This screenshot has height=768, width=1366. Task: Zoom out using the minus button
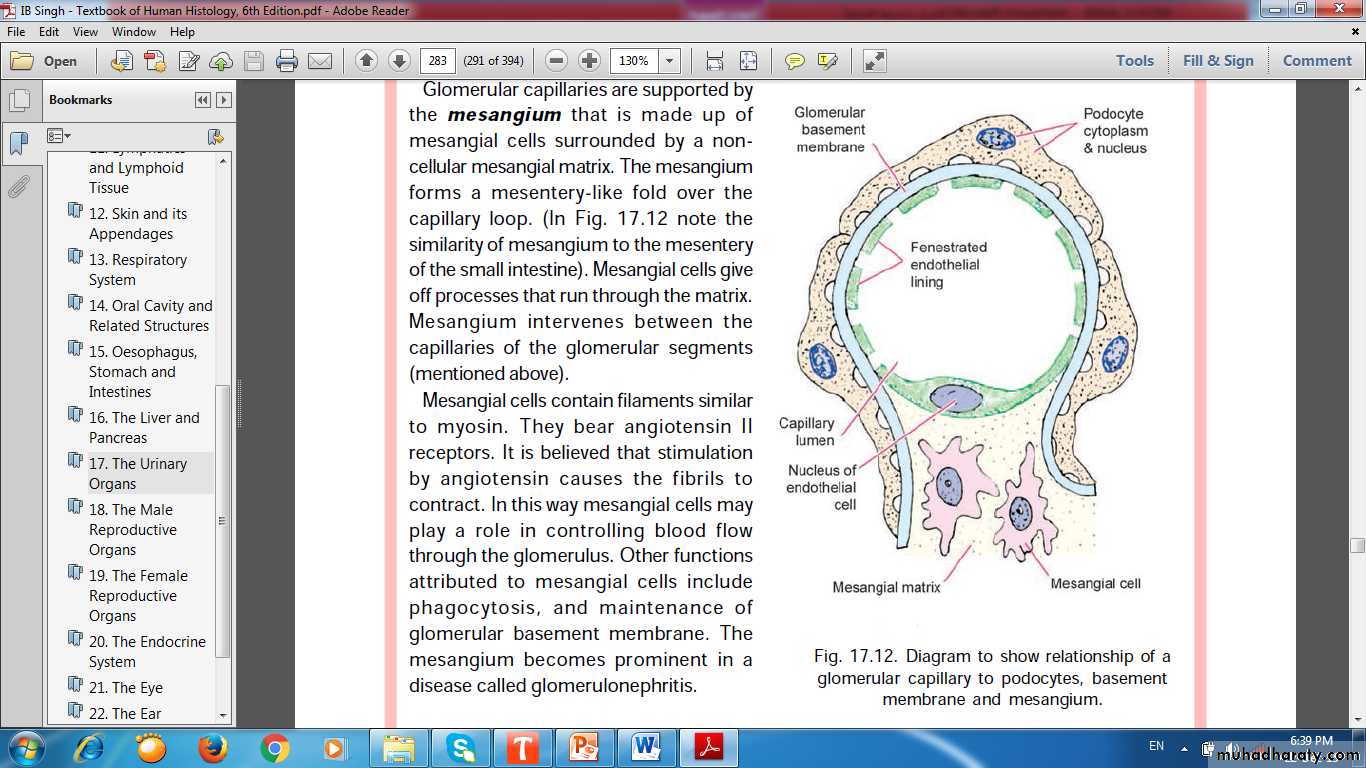(557, 61)
